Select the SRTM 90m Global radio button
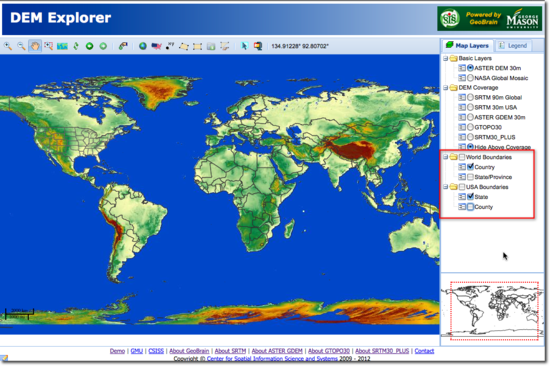The image size is (550, 366). click(x=470, y=98)
